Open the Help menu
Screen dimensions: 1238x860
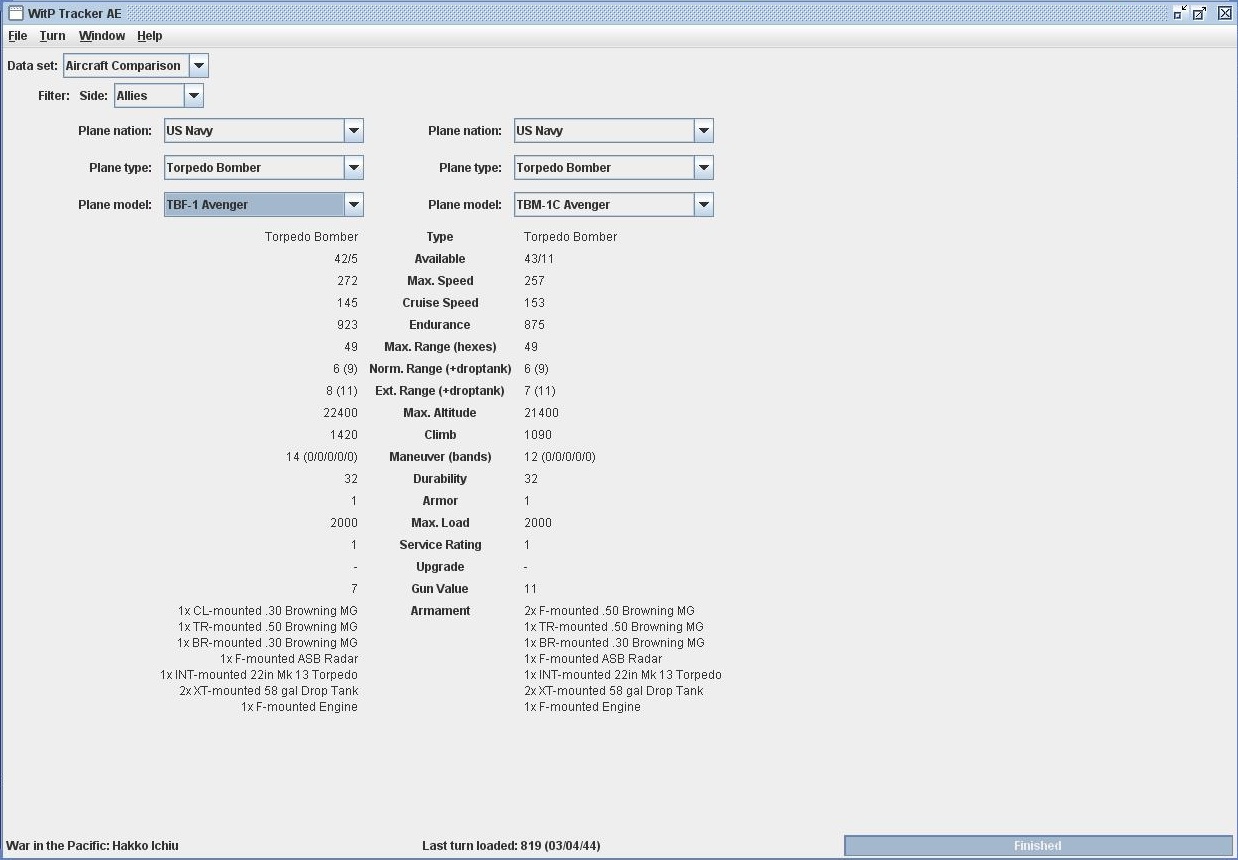point(149,36)
